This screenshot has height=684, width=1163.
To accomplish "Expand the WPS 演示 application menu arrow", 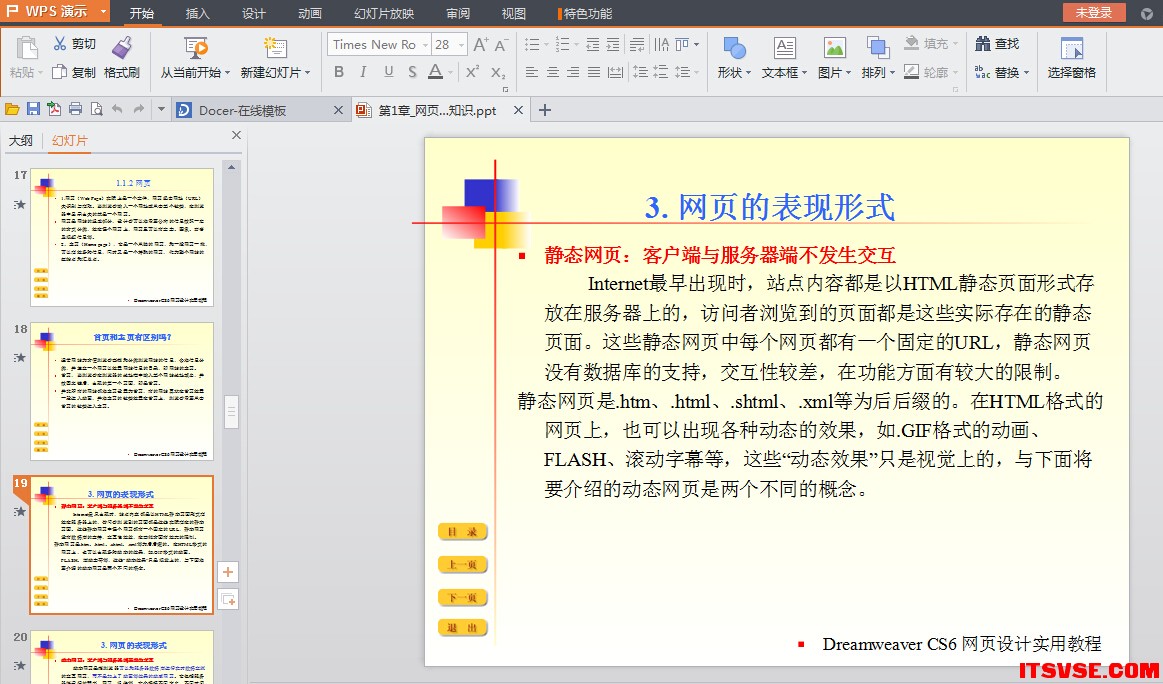I will click(102, 11).
